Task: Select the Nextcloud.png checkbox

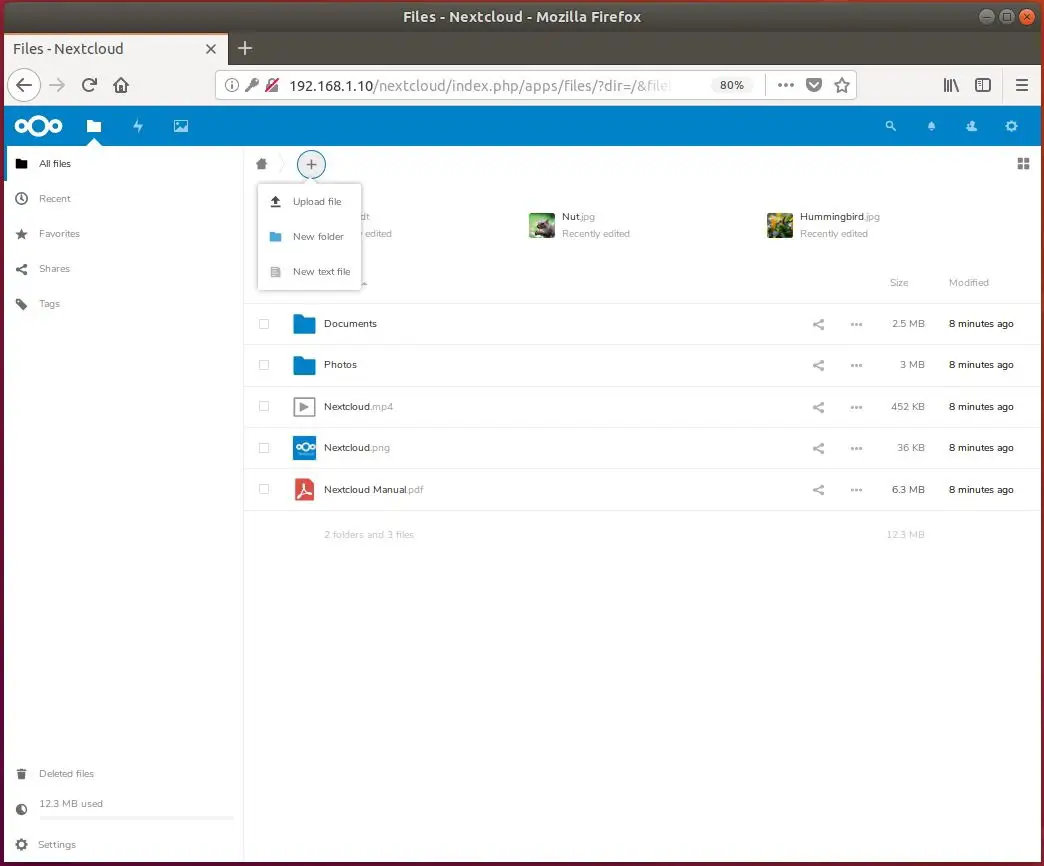Action: click(x=264, y=448)
